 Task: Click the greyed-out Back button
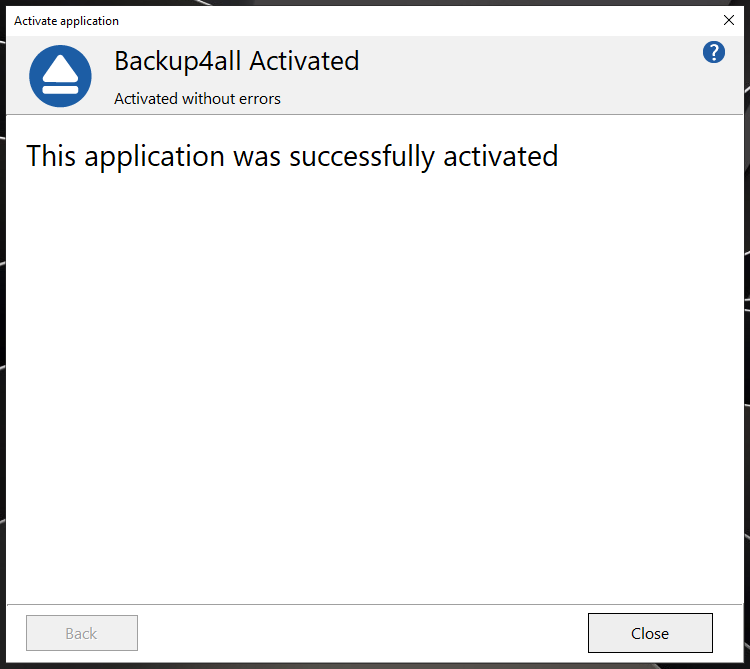[x=81, y=633]
